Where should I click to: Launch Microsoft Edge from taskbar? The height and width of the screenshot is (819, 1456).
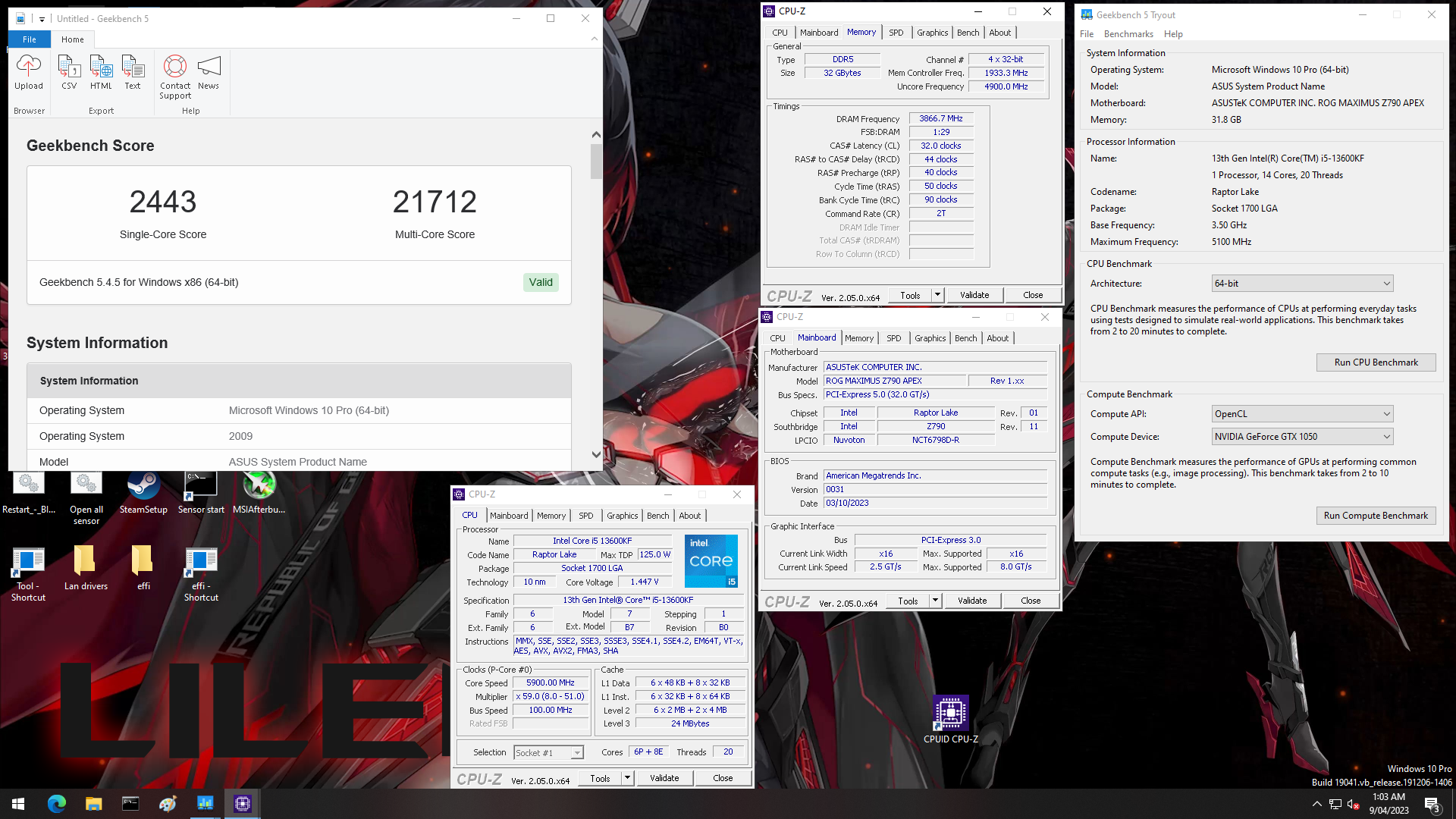click(57, 804)
